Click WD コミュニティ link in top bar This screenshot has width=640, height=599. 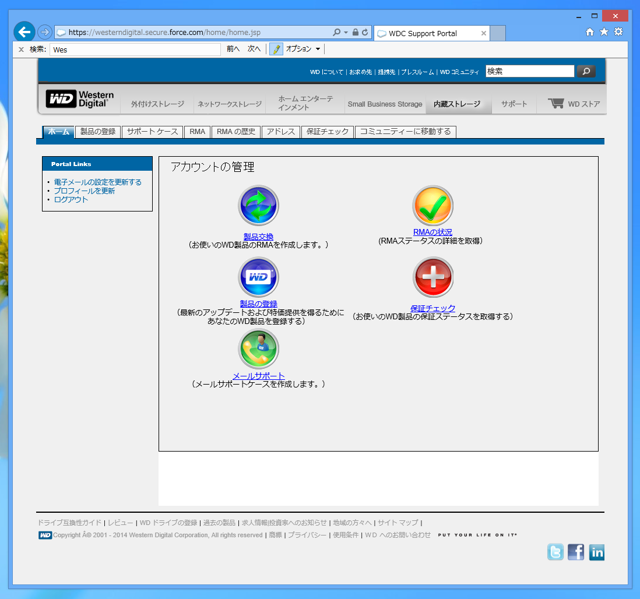459,72
